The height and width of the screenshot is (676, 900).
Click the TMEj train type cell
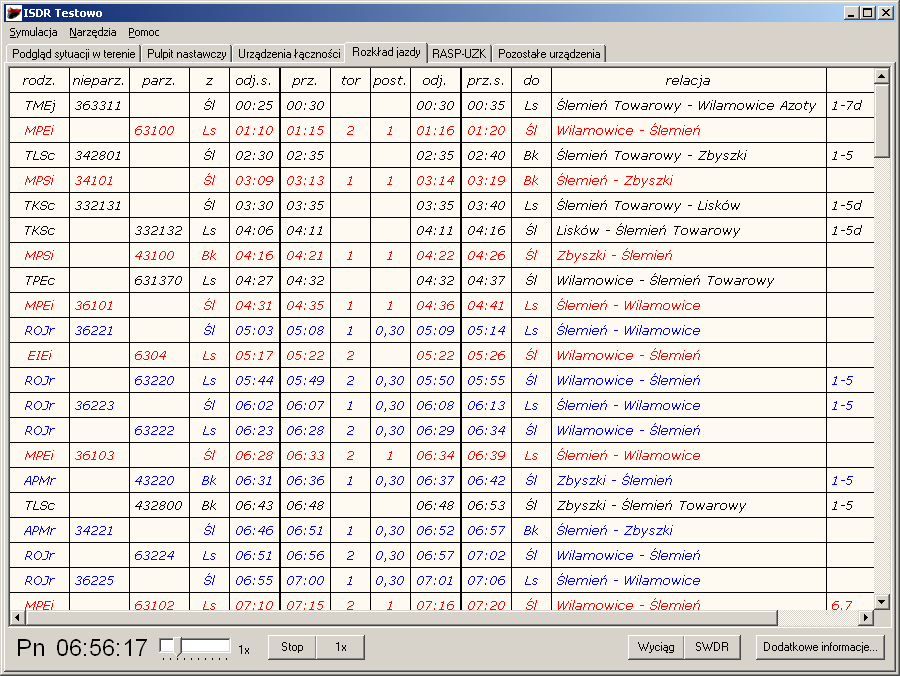coord(39,106)
